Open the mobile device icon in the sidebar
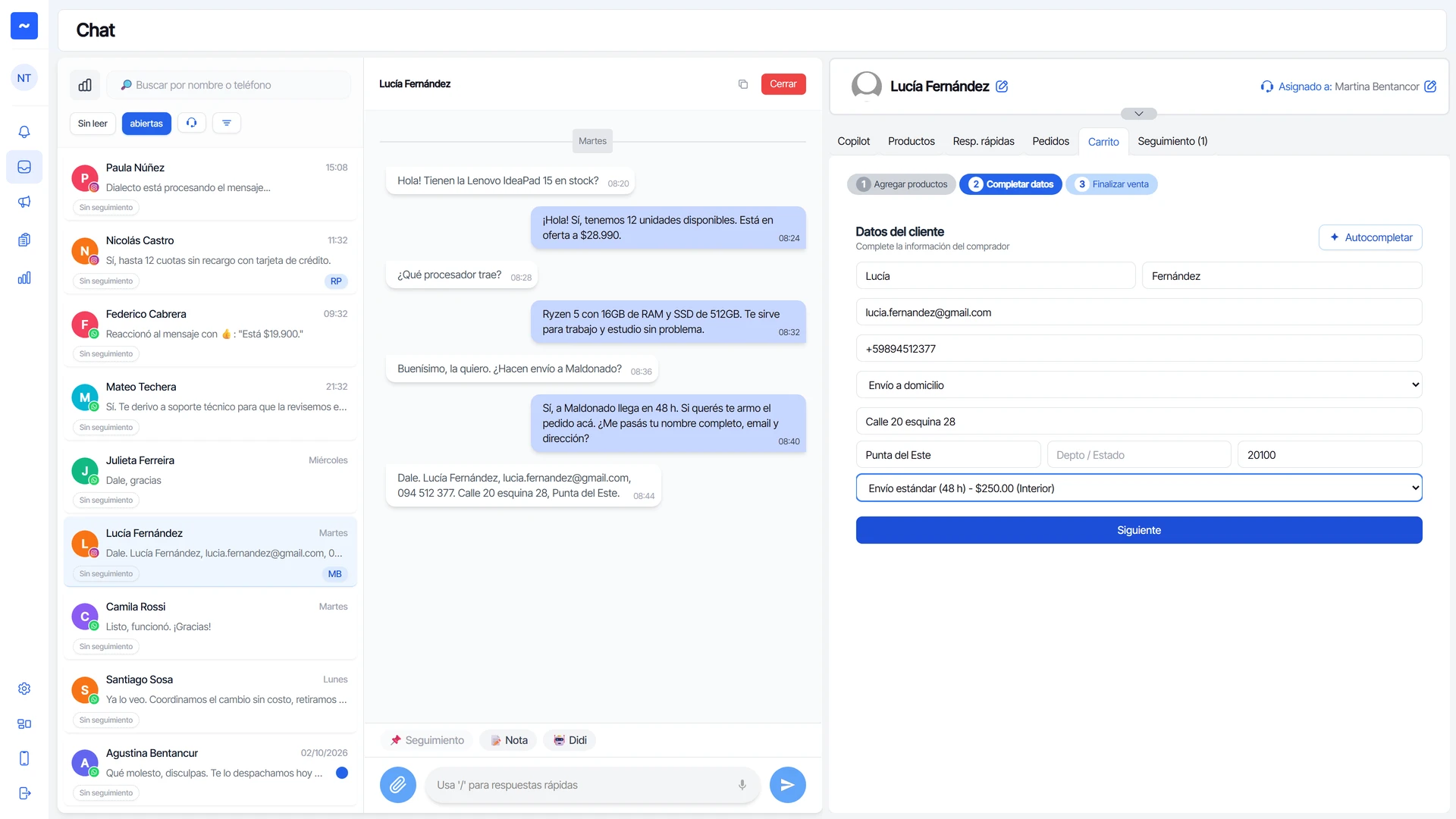This screenshot has height=819, width=1456. 24,758
